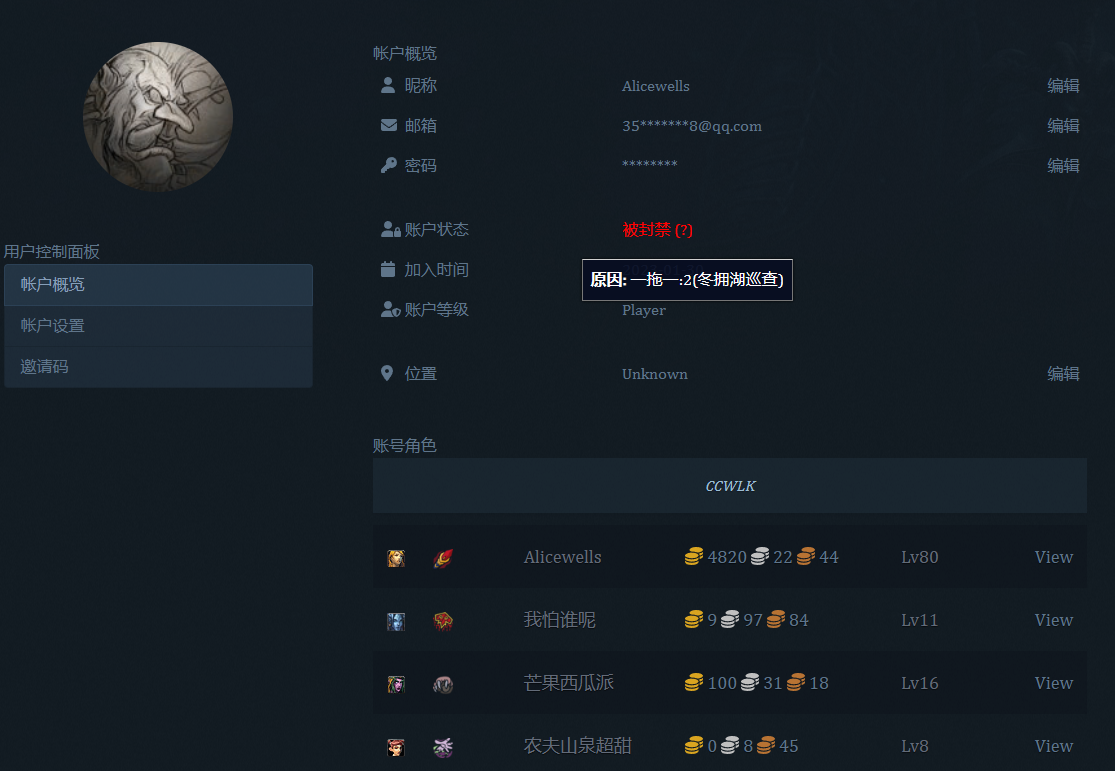Click 编辑 in the 邮箱 row
Screen dimensions: 1115x771
coord(1063,126)
